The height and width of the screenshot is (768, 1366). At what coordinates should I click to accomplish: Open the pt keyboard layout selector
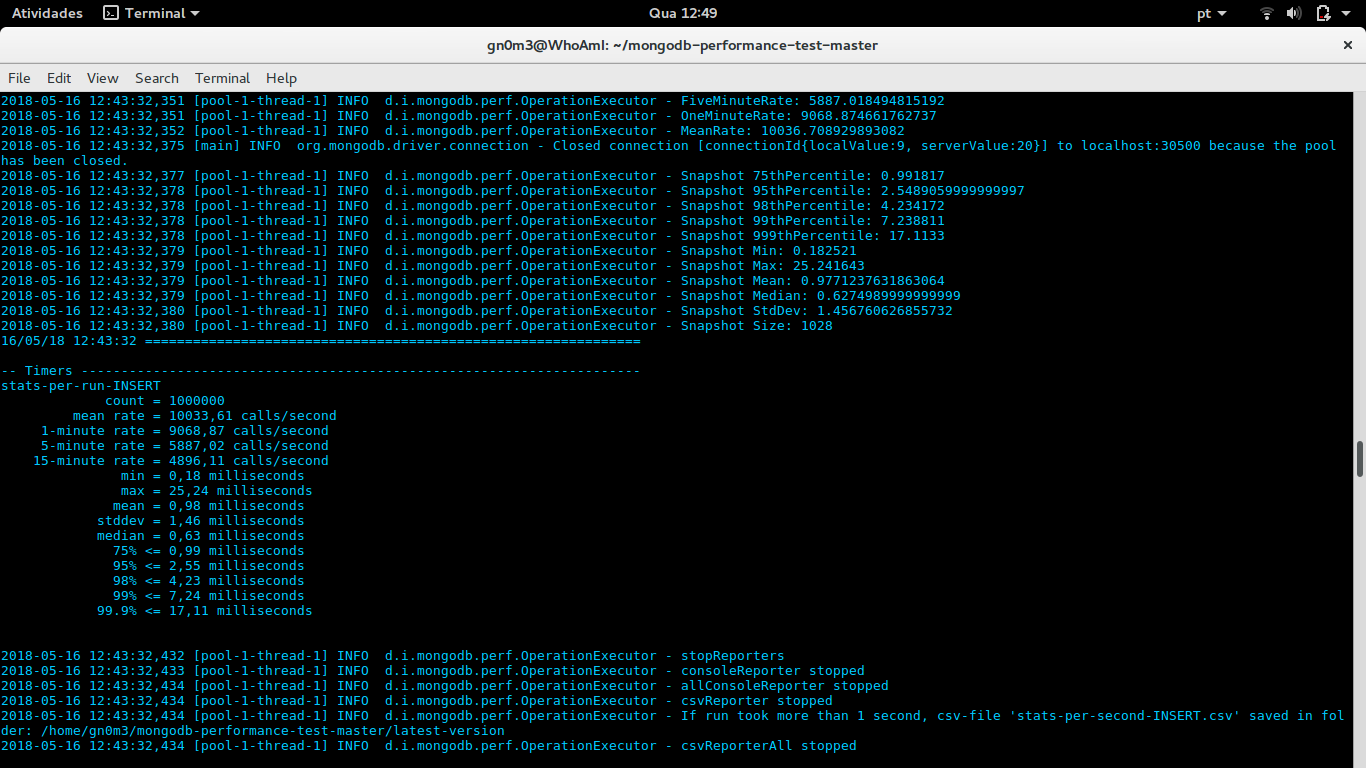tap(1211, 13)
